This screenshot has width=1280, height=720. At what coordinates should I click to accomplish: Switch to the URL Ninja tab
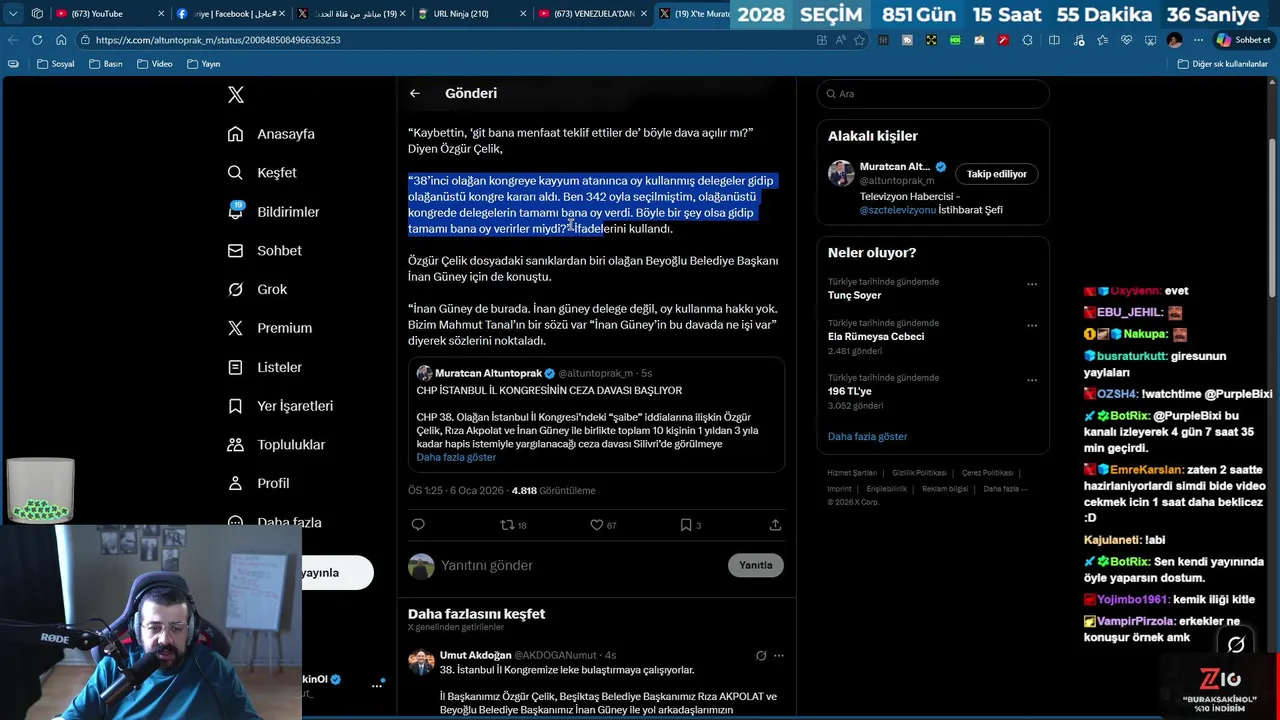(471, 14)
